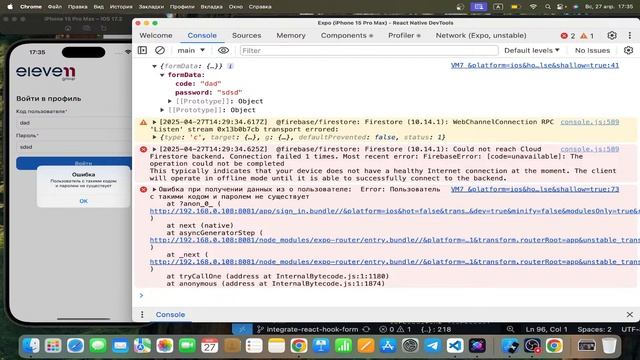Open DevTools settings gear in the tab bar
Image resolution: width=640 pixels, height=360 pixels.
pyautogui.click(x=611, y=36)
